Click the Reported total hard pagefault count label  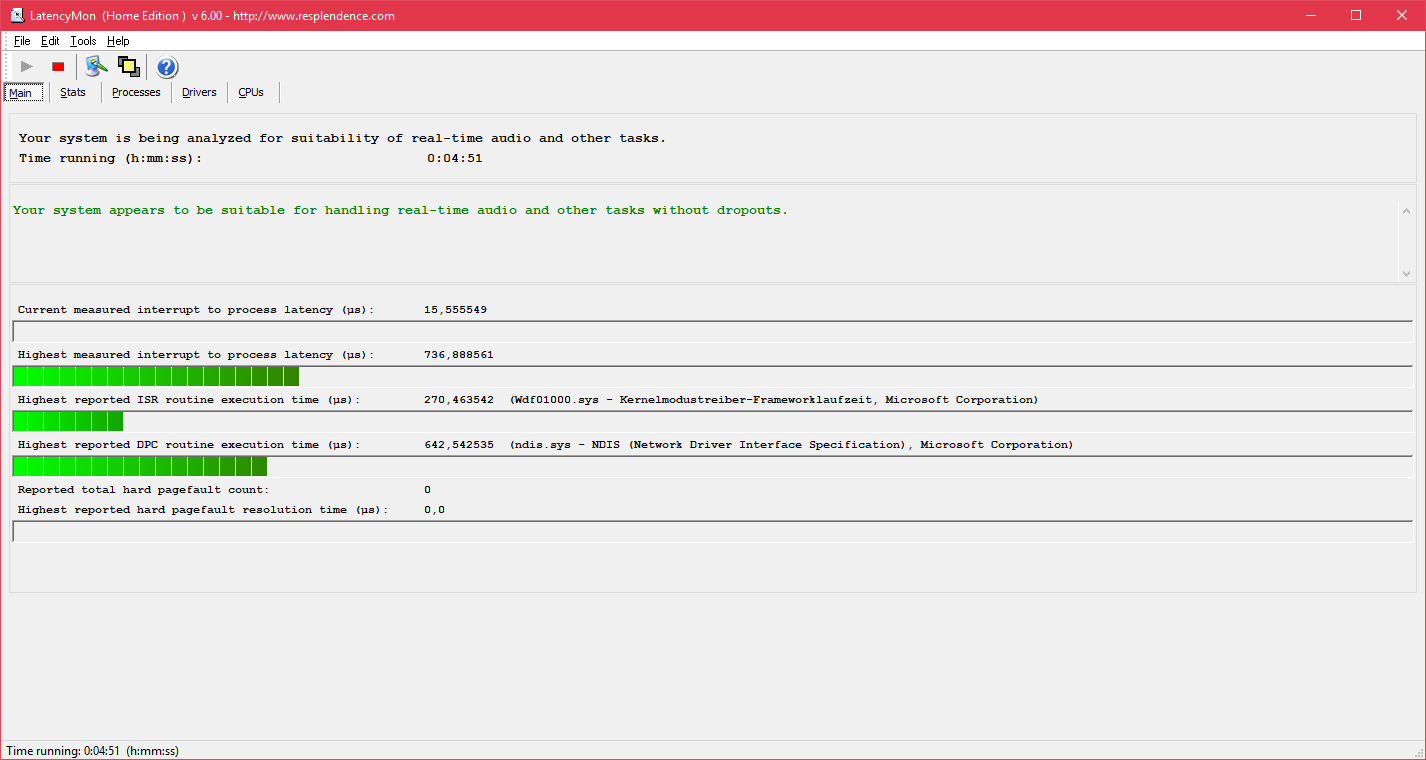click(x=144, y=490)
